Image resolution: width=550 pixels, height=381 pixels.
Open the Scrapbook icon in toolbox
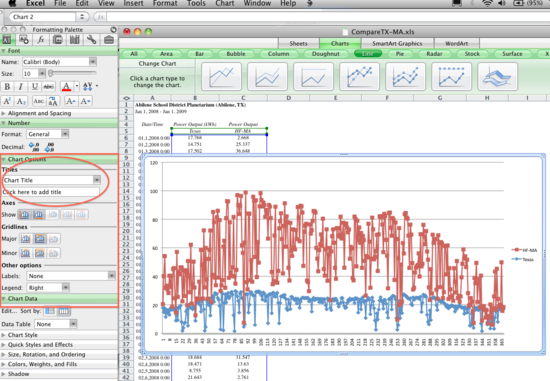pos(58,40)
